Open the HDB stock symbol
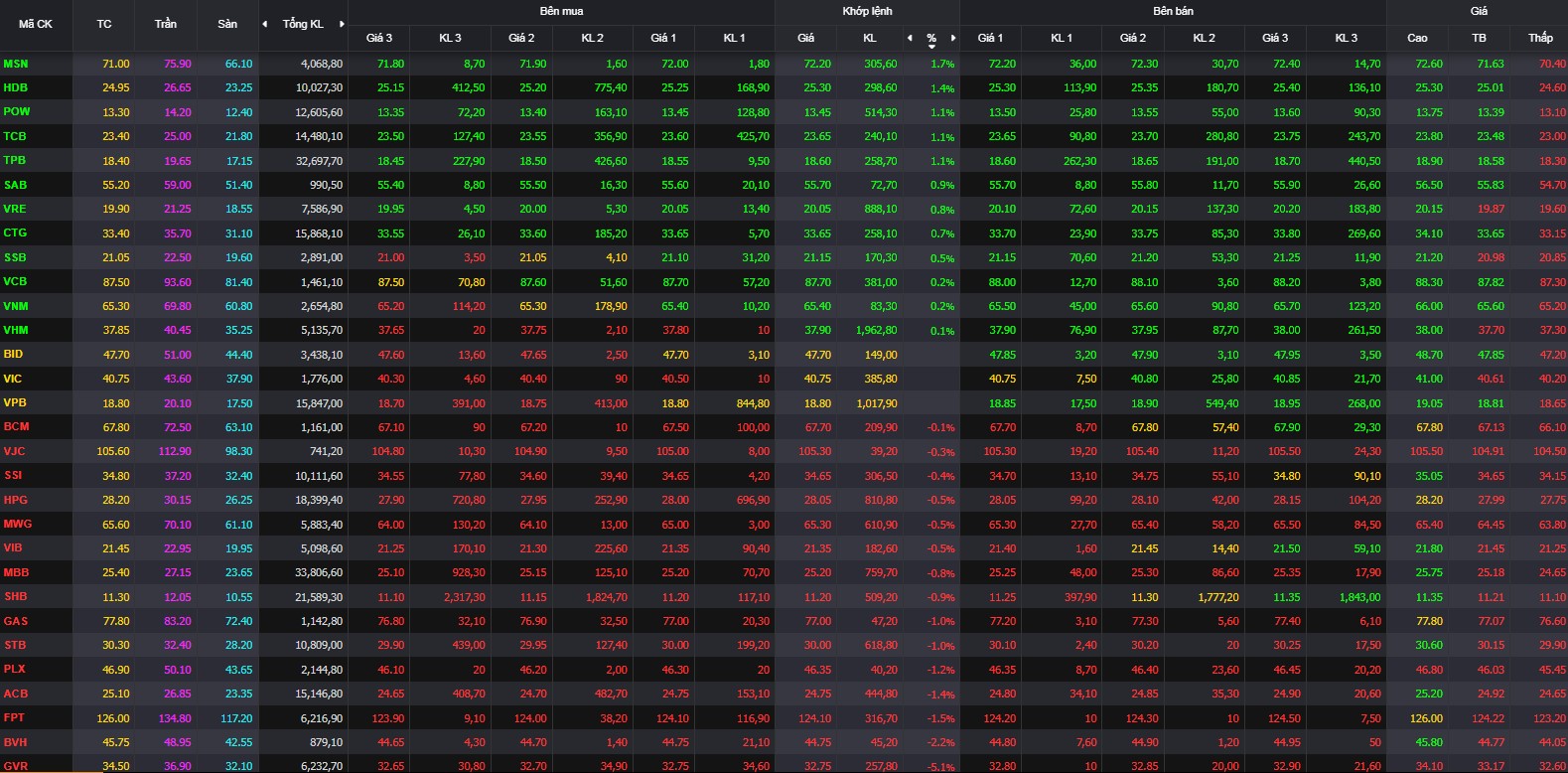This screenshot has width=1568, height=773. click(16, 87)
